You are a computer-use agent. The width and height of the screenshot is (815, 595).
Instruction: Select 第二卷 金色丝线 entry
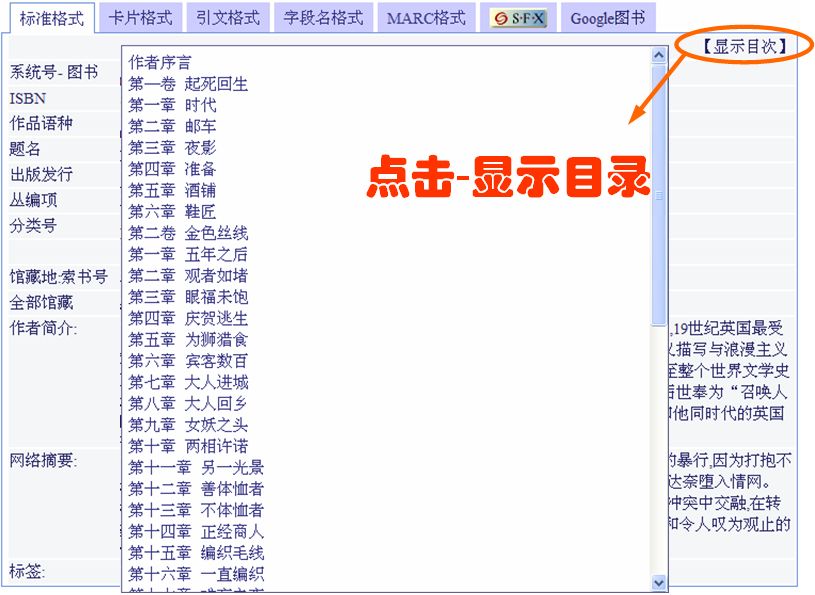188,233
